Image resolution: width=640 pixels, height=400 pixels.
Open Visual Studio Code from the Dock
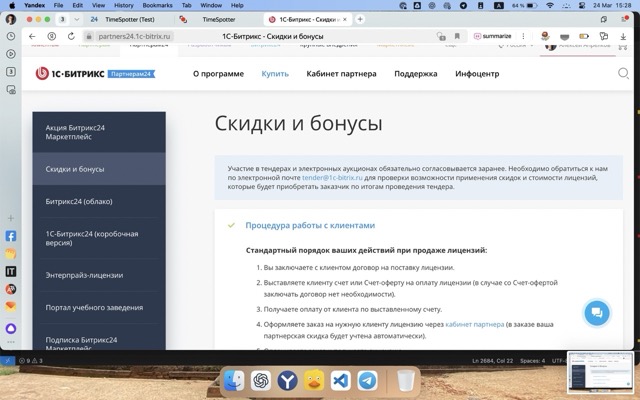(x=340, y=381)
